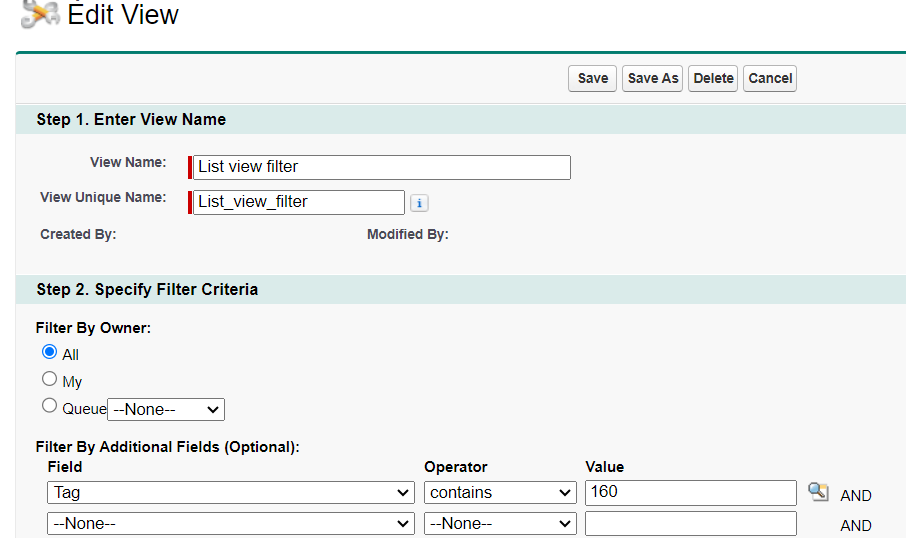906x538 pixels.
Task: Click the Step 2 Specify Filter Criteria header
Action: [147, 289]
